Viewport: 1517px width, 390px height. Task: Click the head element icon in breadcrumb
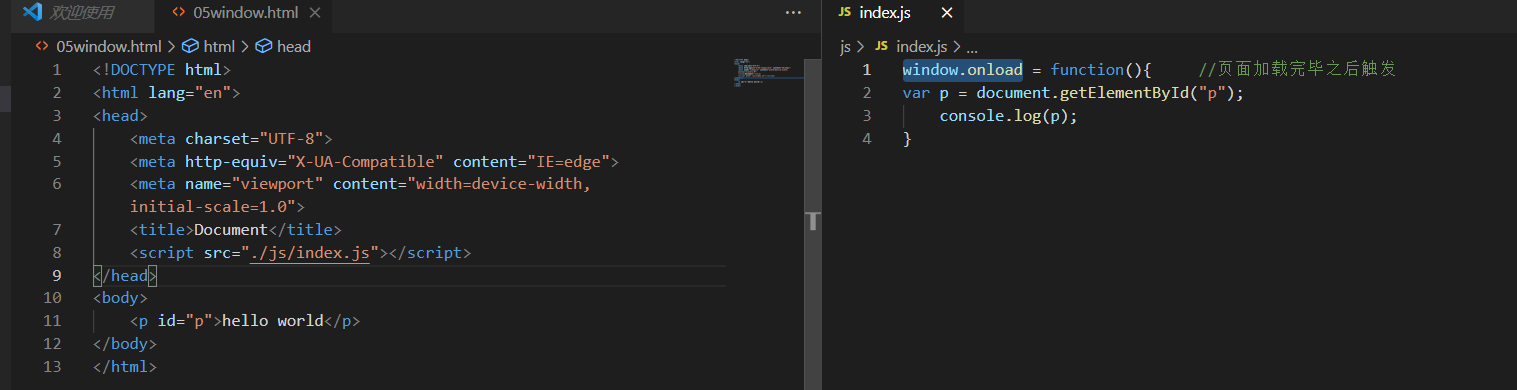(x=263, y=46)
